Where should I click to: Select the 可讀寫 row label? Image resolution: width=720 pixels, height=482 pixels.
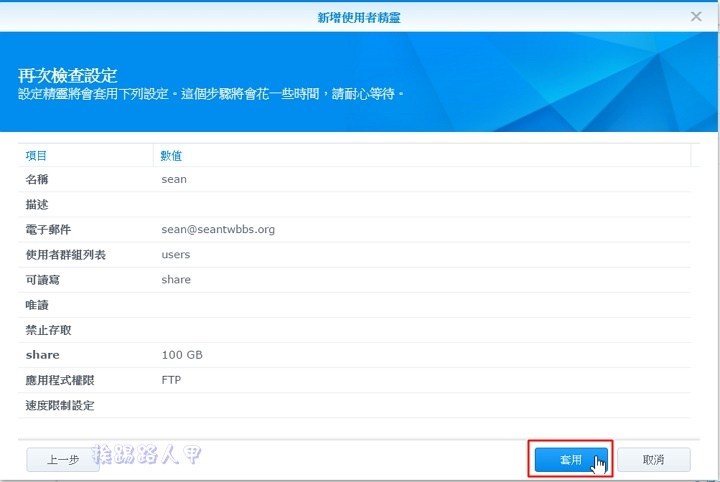(x=43, y=280)
